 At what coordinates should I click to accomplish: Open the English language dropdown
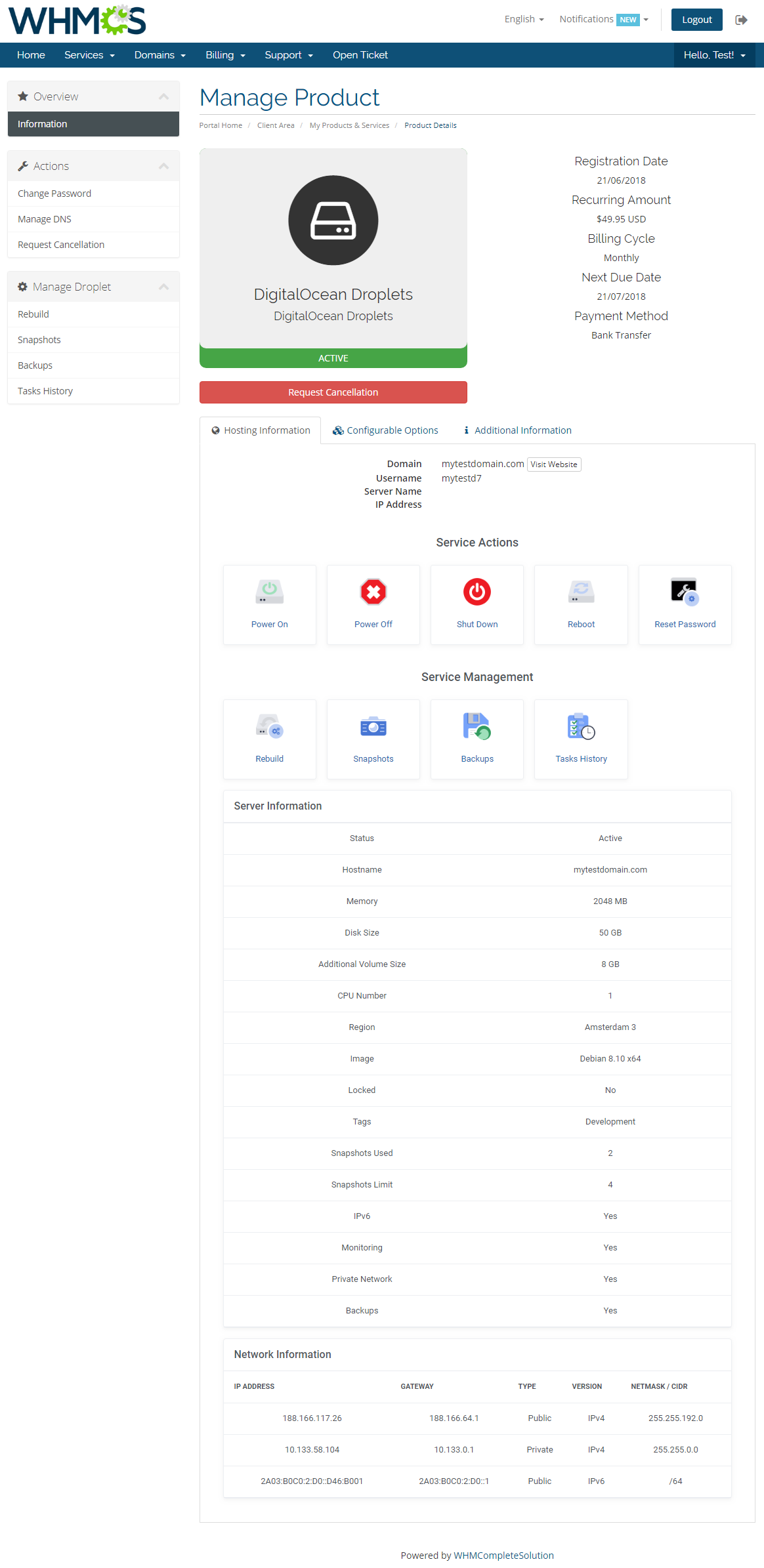pyautogui.click(x=524, y=19)
